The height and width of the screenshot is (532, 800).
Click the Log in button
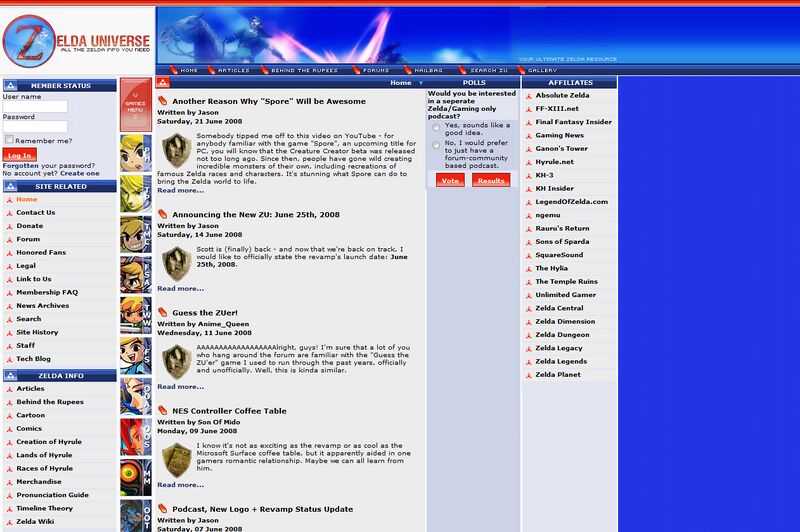point(18,155)
